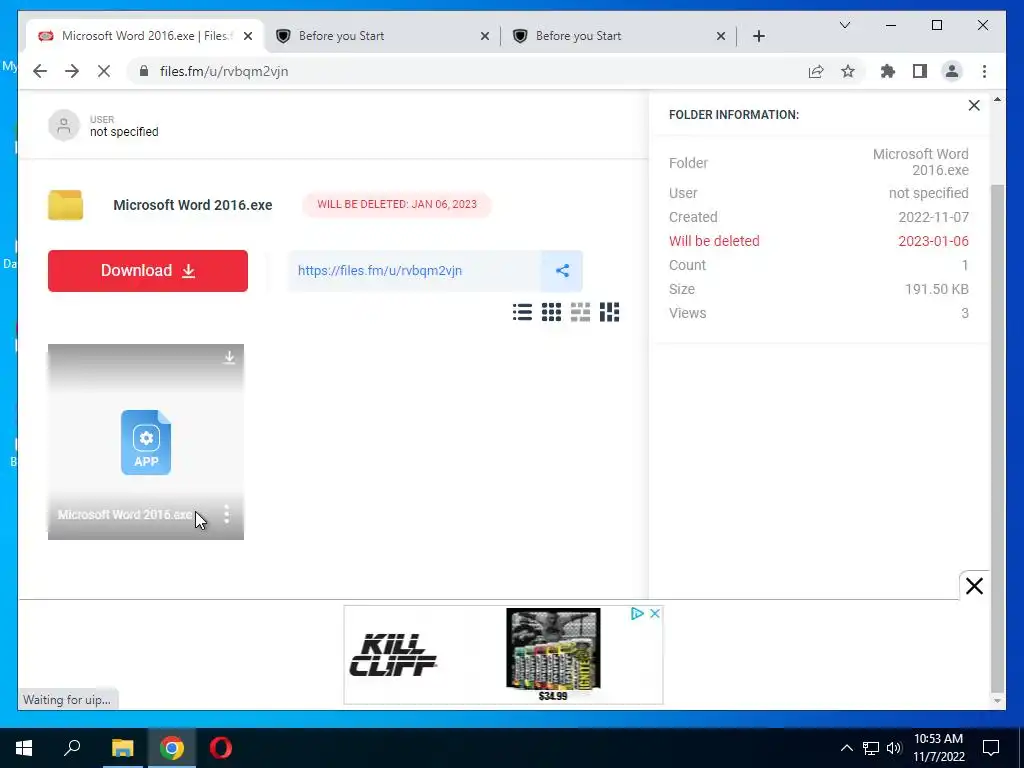Go back using the browser back arrow
1024x768 pixels.
tap(40, 71)
